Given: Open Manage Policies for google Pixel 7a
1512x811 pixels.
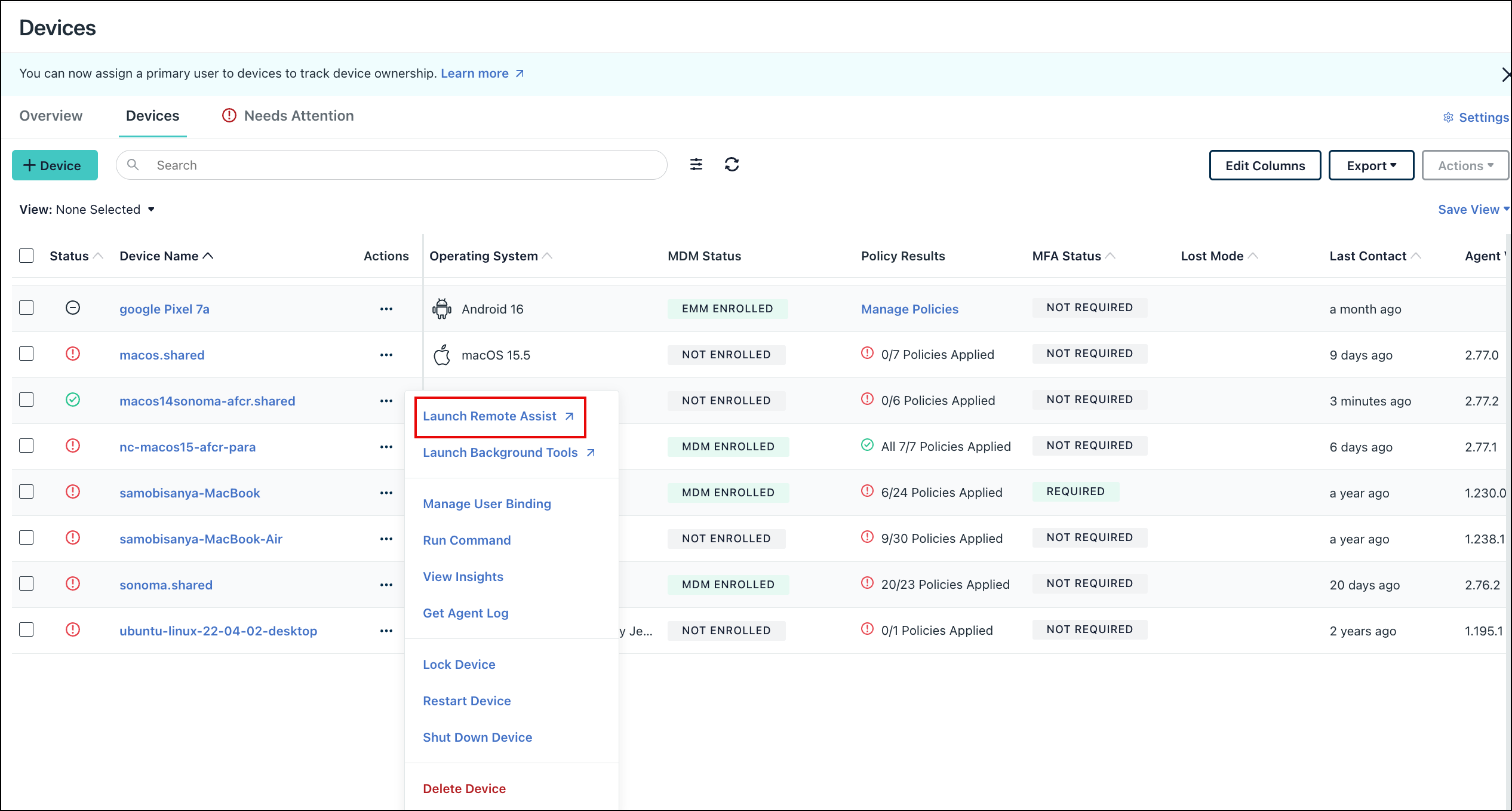Looking at the screenshot, I should click(909, 309).
